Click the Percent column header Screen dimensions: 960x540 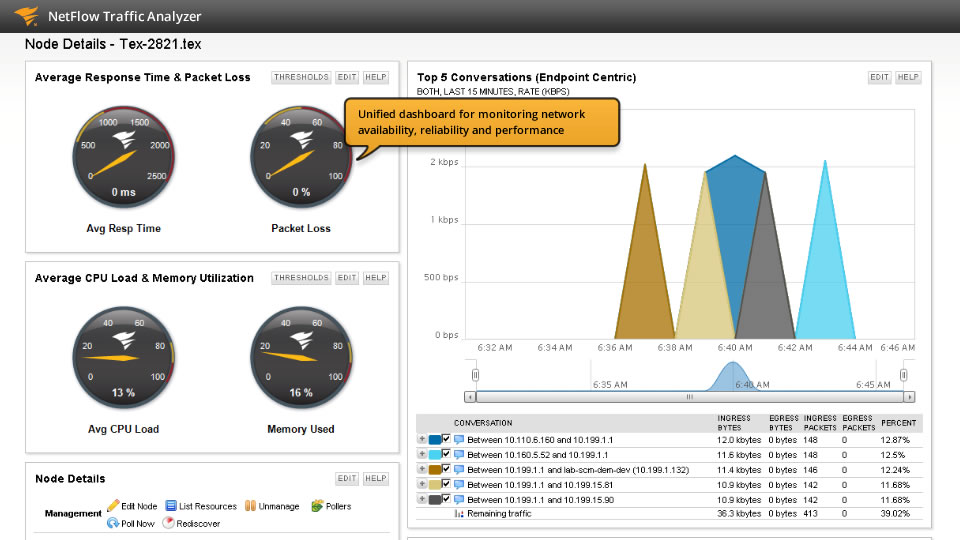tap(899, 423)
